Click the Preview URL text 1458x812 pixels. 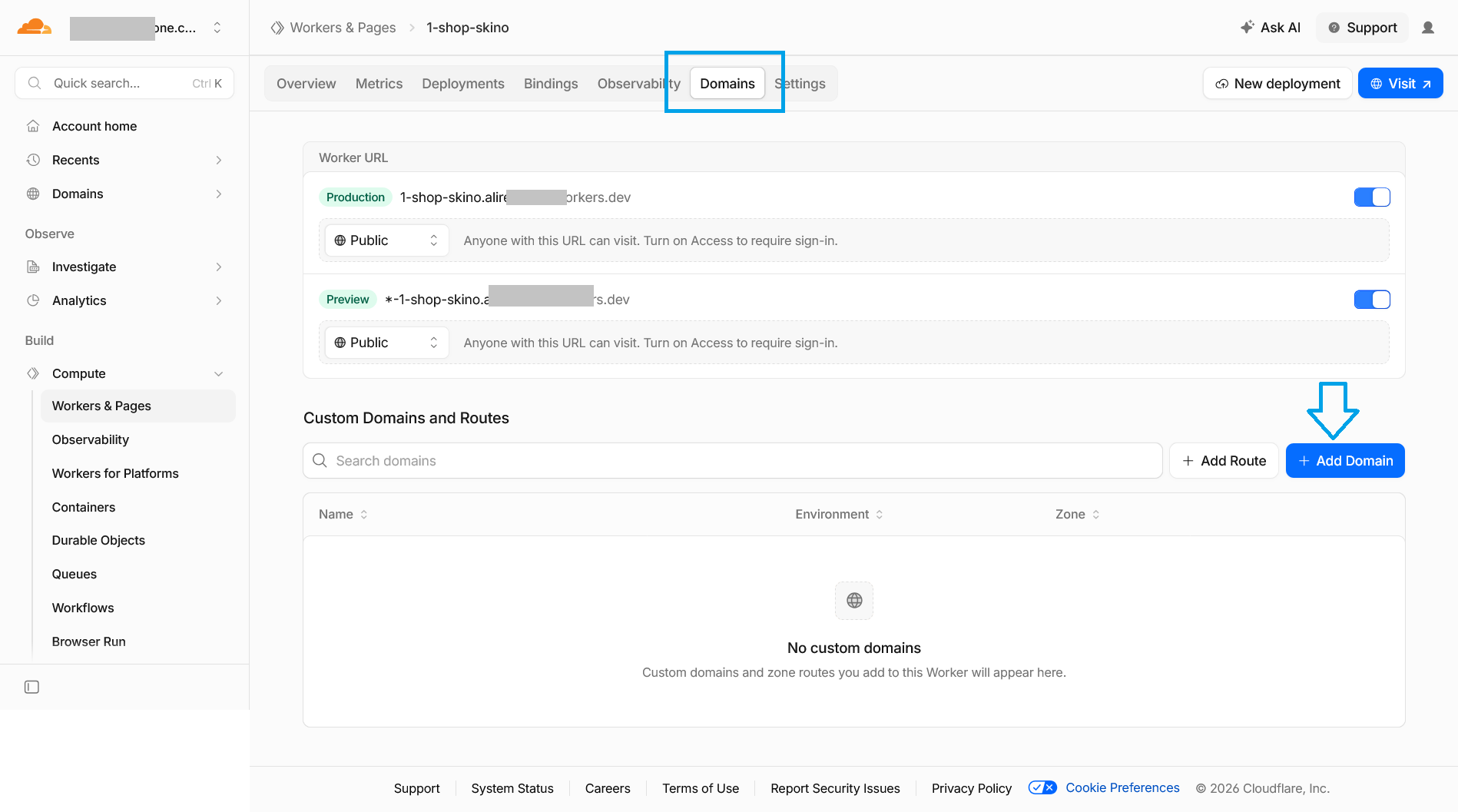click(507, 300)
